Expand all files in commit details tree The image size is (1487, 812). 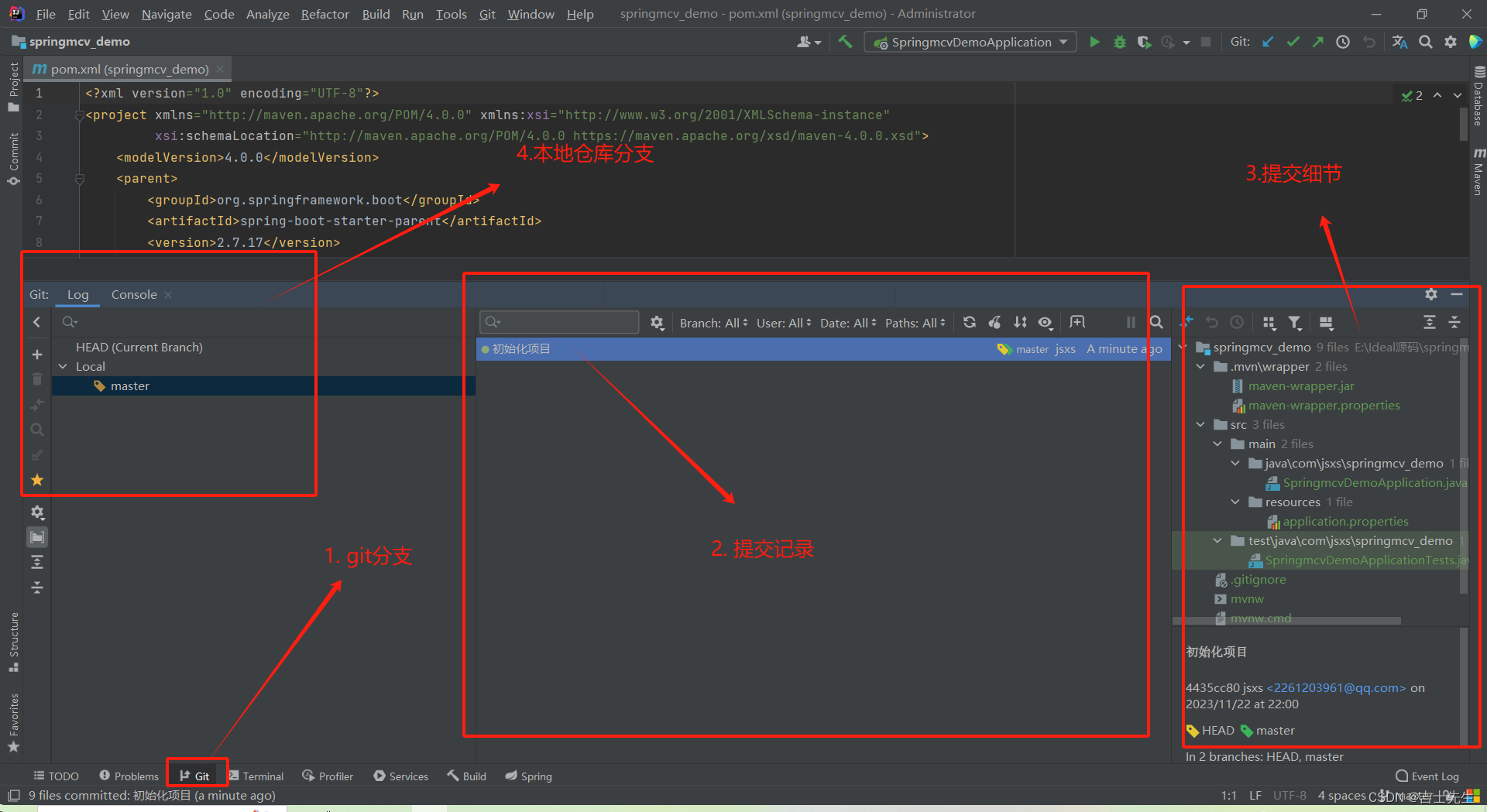pyautogui.click(x=1430, y=322)
